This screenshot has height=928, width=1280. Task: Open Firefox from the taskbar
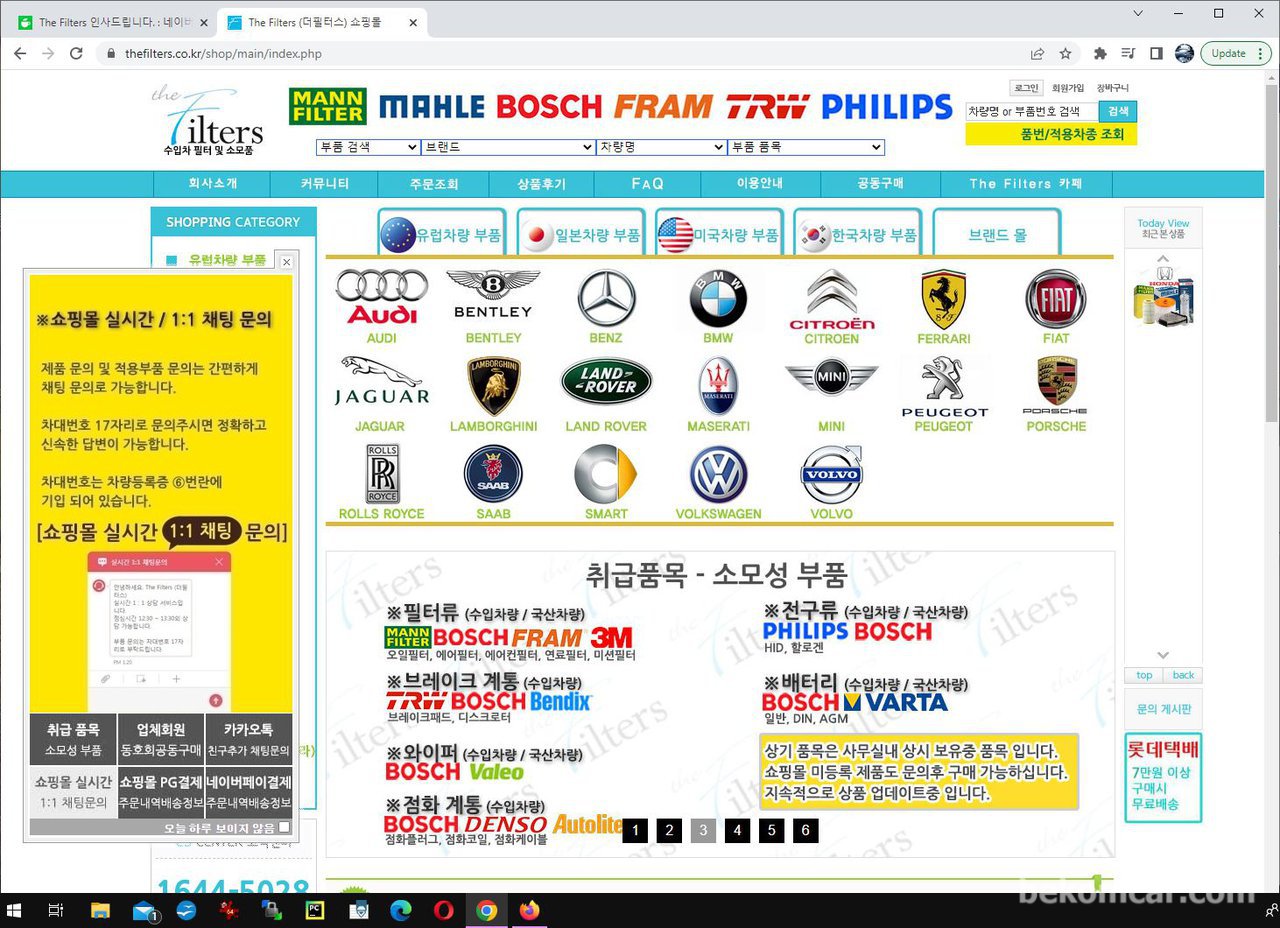tap(529, 910)
